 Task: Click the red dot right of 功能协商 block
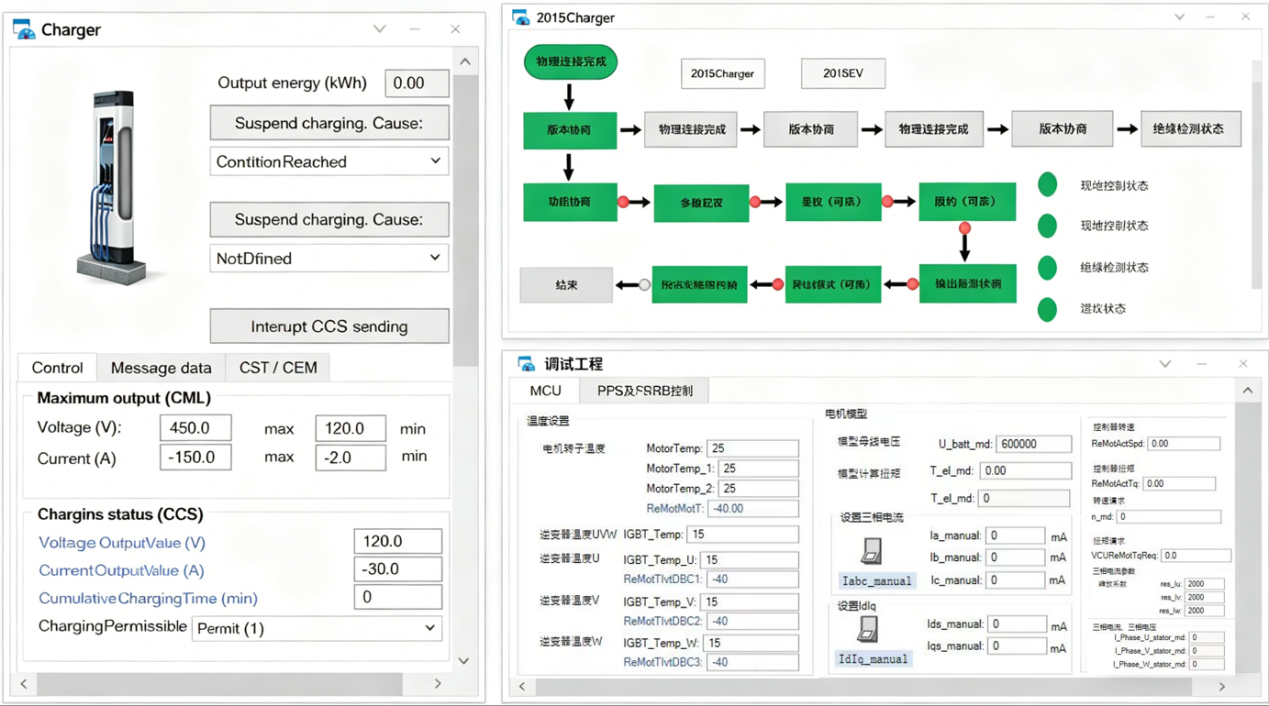click(x=623, y=202)
